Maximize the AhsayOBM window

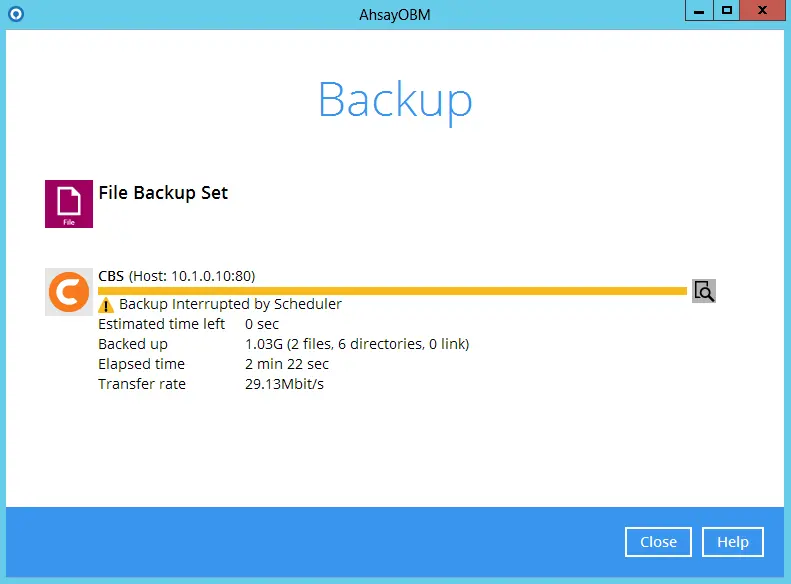click(727, 11)
